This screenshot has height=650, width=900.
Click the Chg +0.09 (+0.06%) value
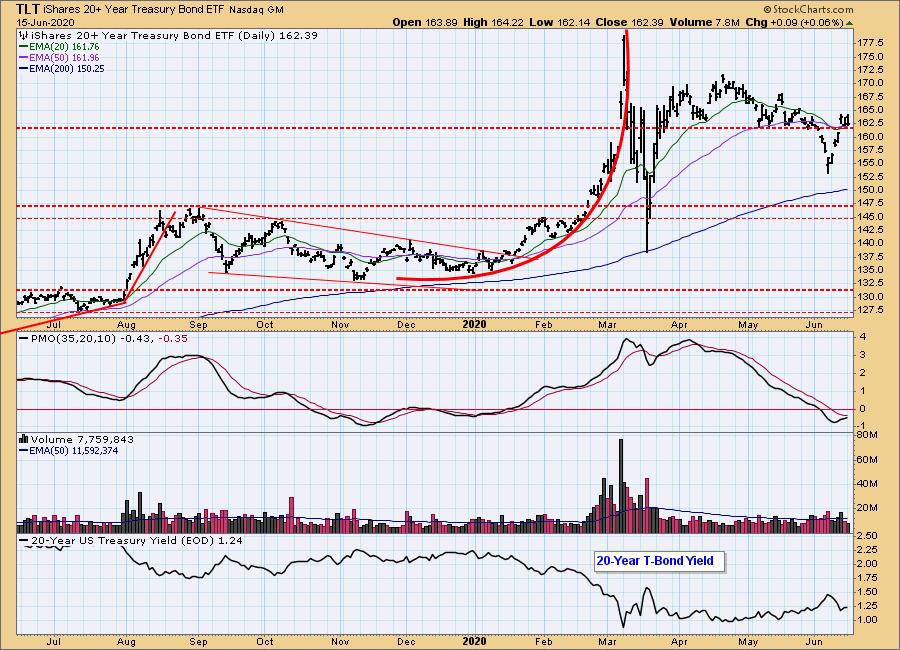point(794,22)
